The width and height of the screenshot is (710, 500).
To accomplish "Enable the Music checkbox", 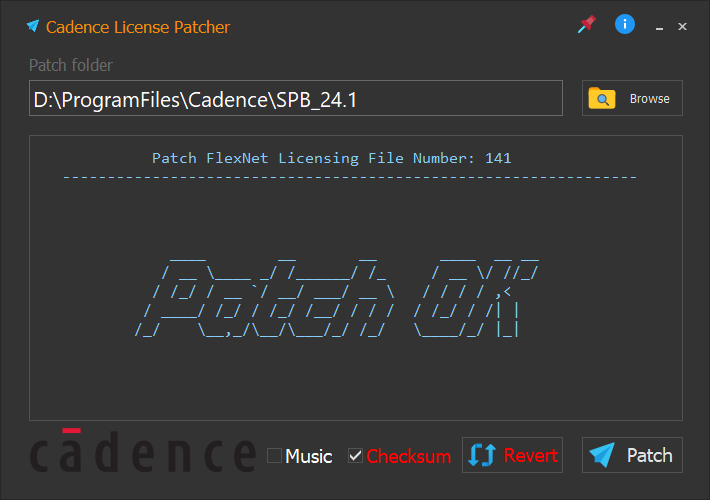I will coord(274,456).
